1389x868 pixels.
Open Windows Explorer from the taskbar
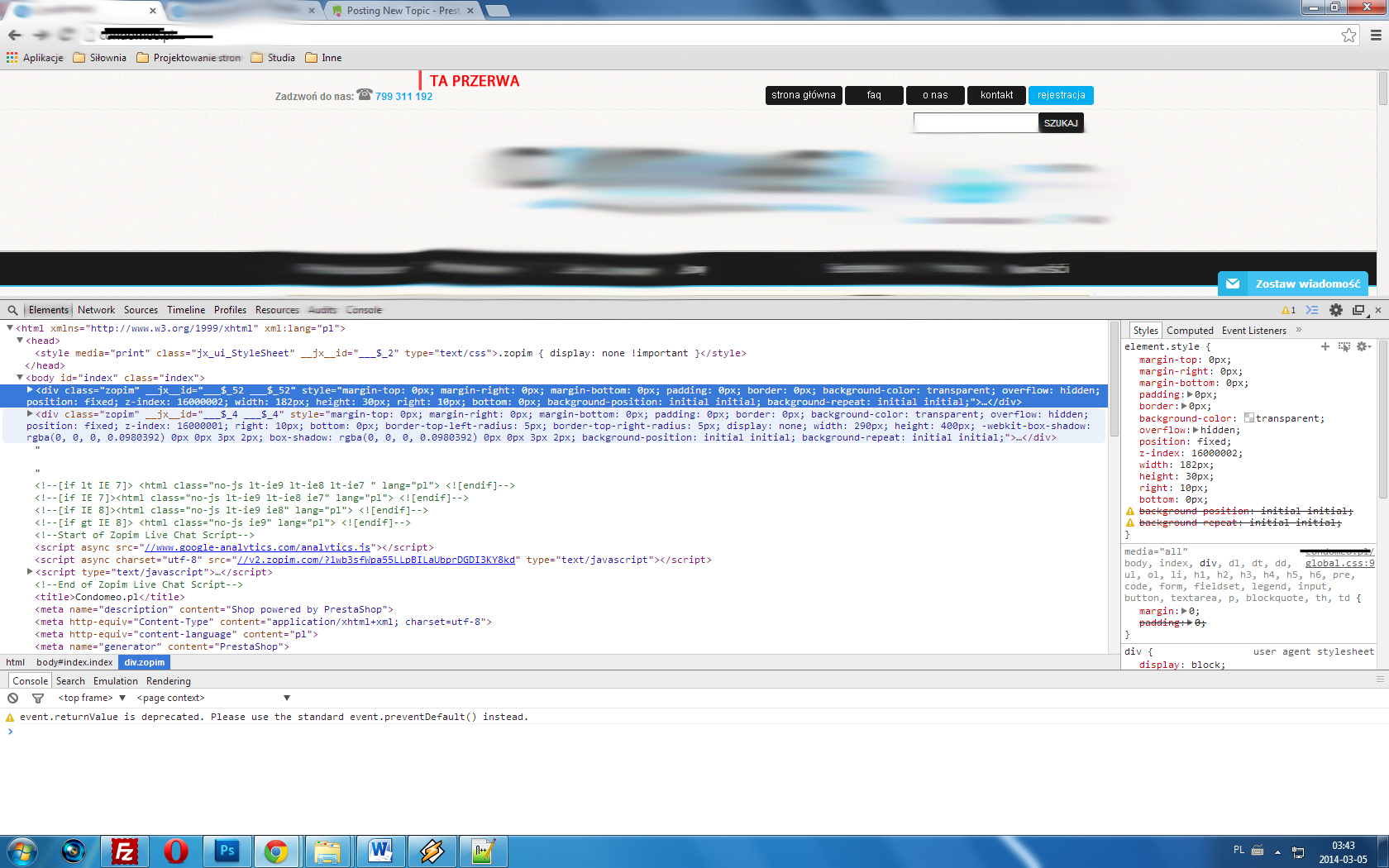[328, 851]
